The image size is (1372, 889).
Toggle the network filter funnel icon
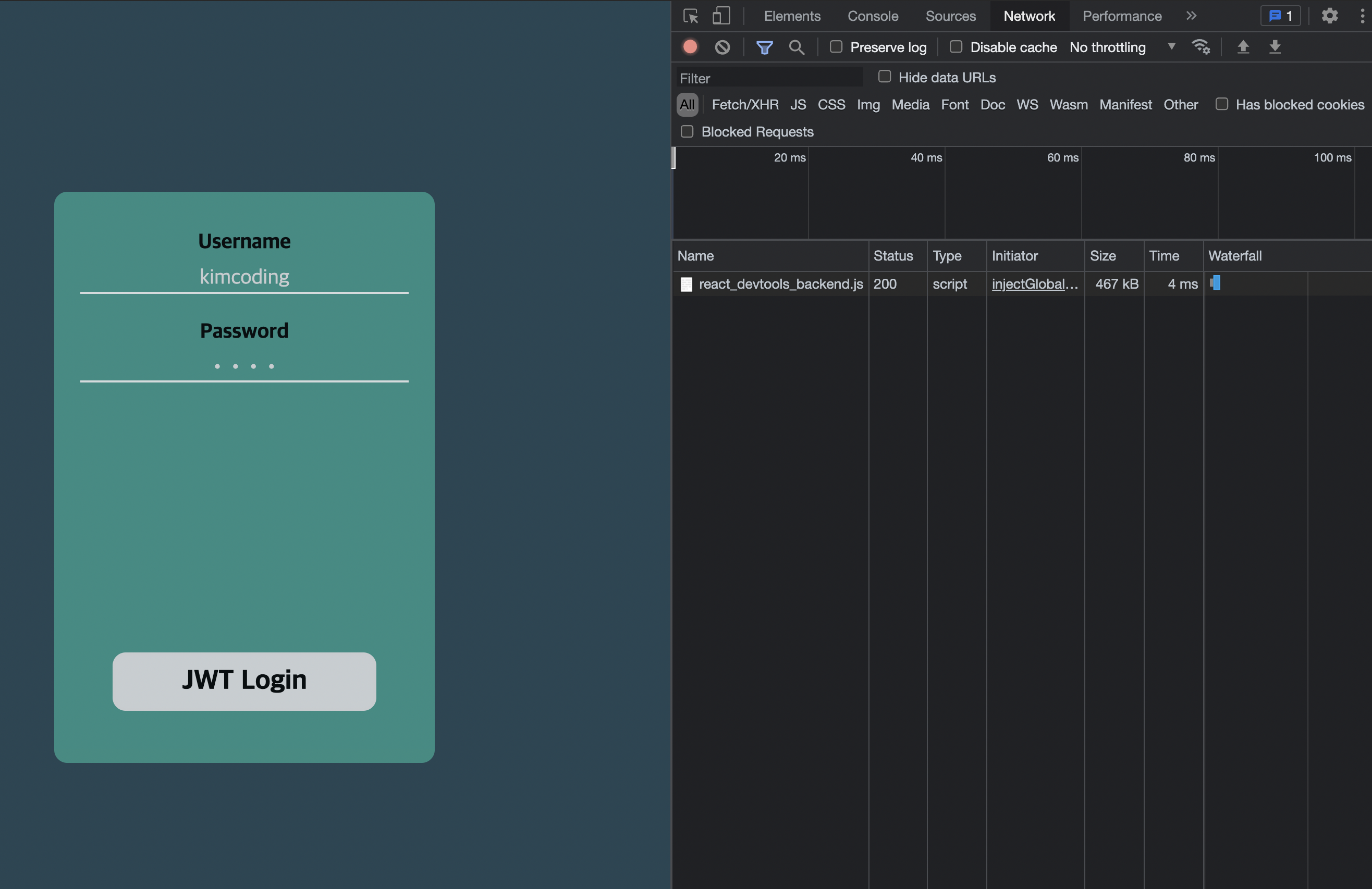click(x=764, y=47)
